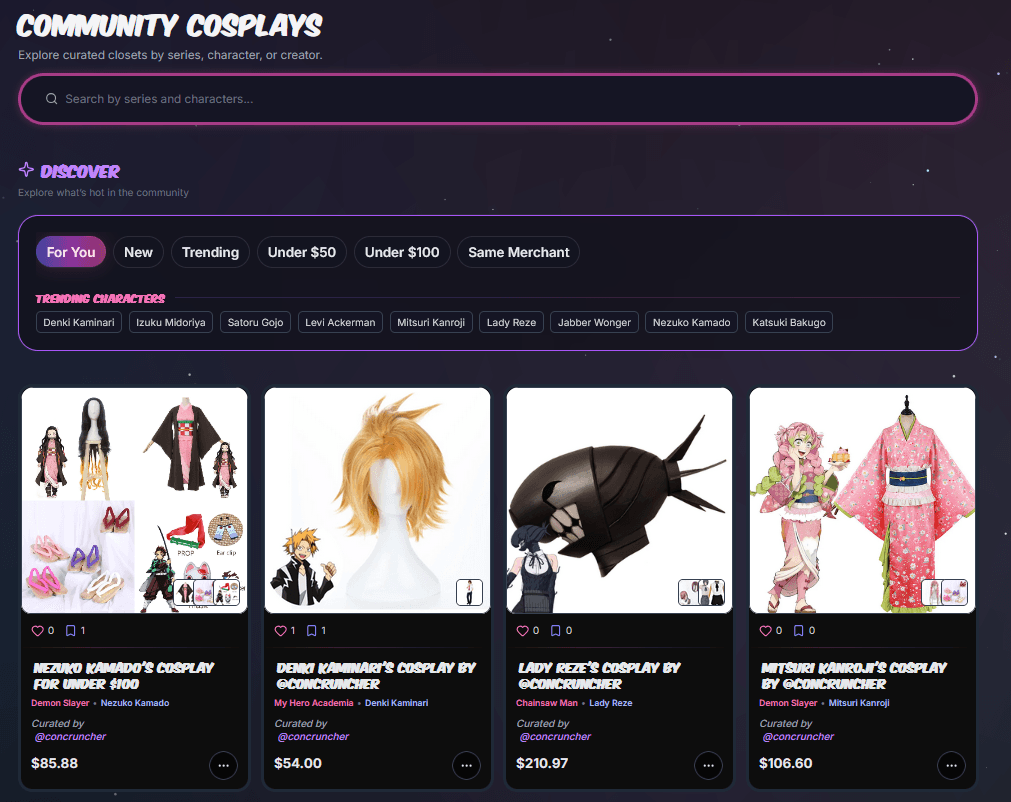Click the small item thumbnail on Denki wig image
This screenshot has width=1011, height=802.
pos(469,592)
